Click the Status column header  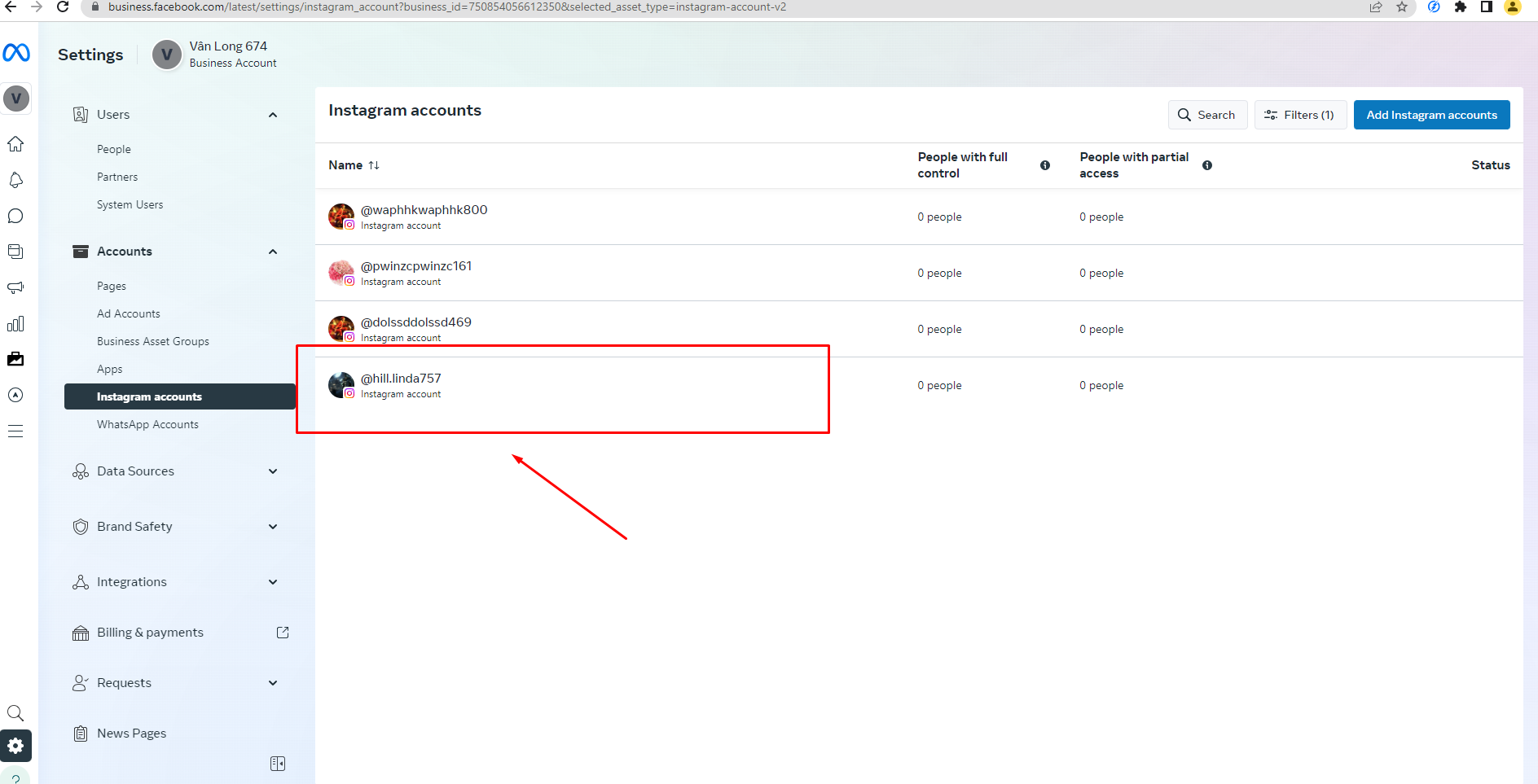click(x=1490, y=165)
